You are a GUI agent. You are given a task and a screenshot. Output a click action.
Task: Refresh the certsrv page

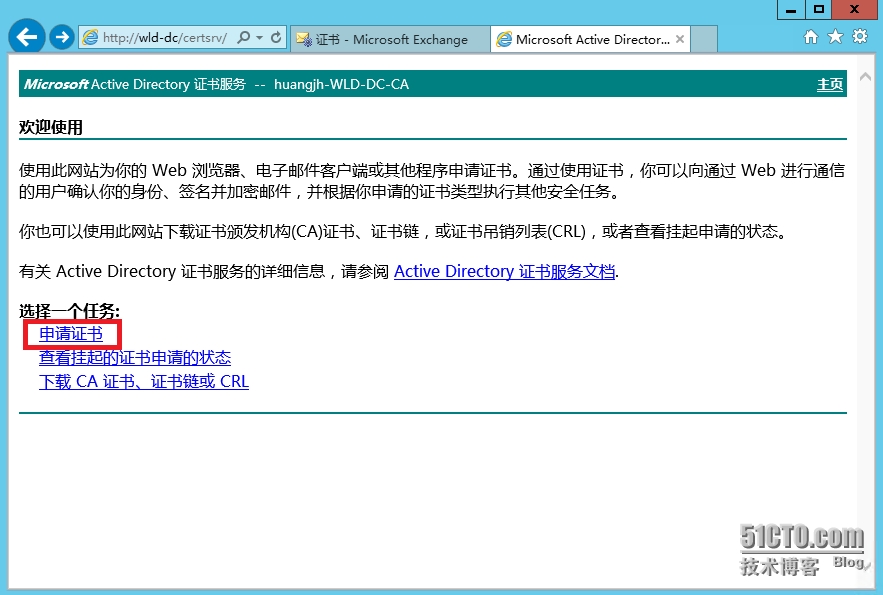point(276,38)
